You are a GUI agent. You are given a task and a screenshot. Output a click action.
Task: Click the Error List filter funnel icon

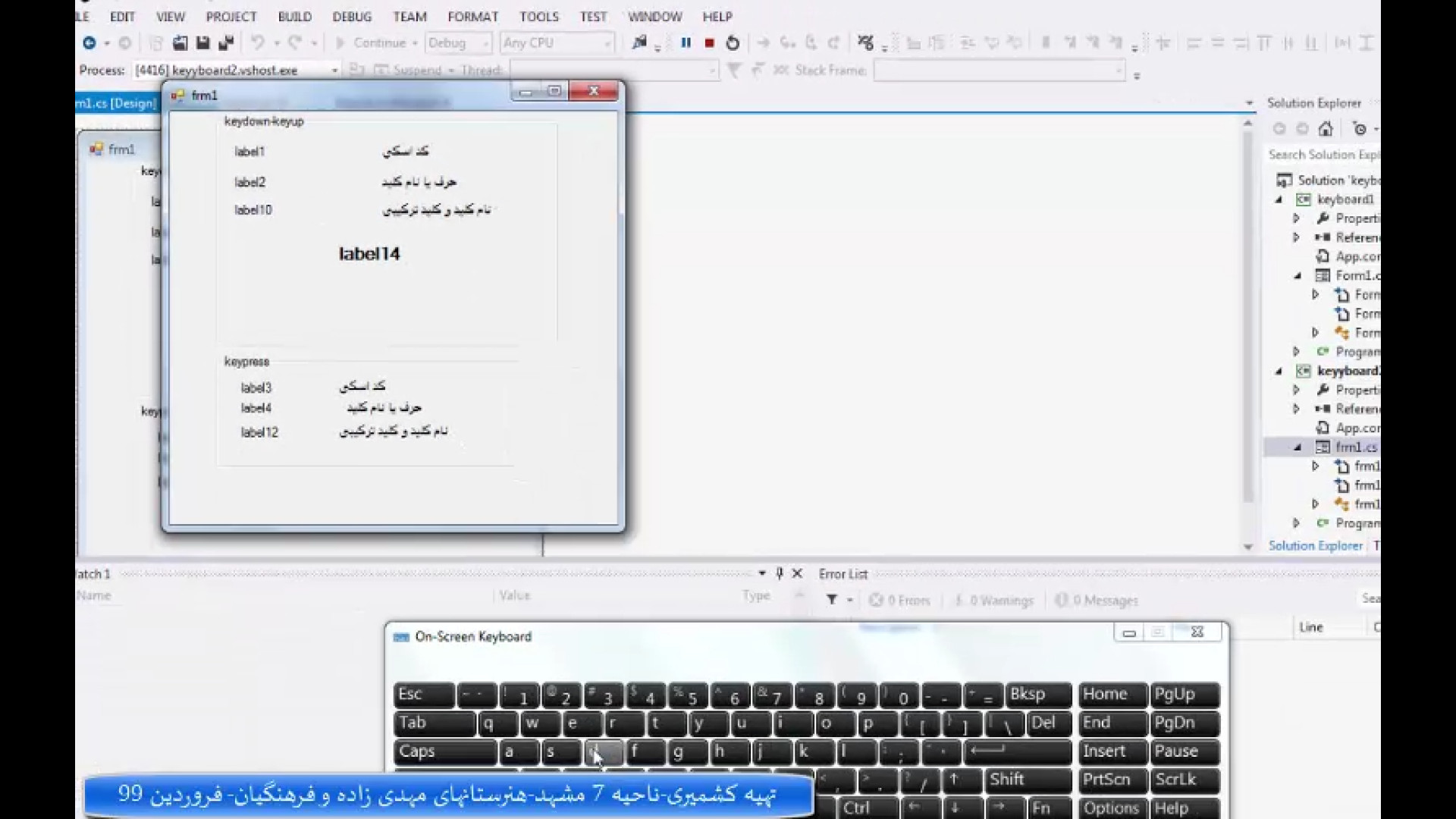pos(832,600)
